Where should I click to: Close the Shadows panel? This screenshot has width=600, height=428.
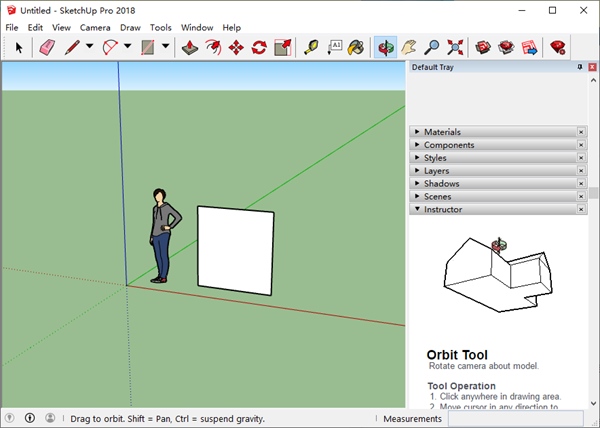coord(581,184)
